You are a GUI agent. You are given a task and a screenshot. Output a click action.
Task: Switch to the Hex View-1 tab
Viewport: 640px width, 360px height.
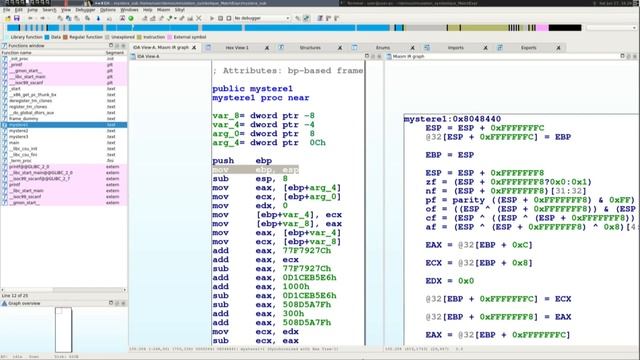tap(237, 48)
